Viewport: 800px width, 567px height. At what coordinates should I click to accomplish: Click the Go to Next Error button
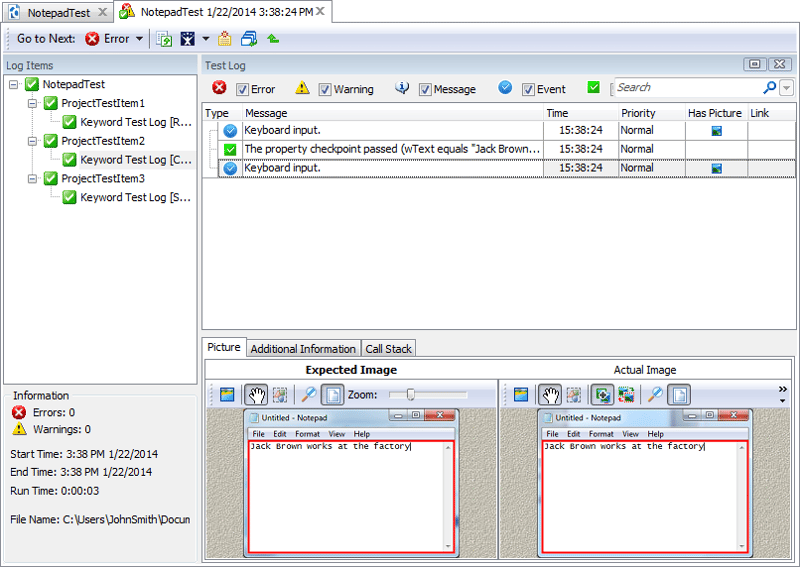[x=107, y=39]
